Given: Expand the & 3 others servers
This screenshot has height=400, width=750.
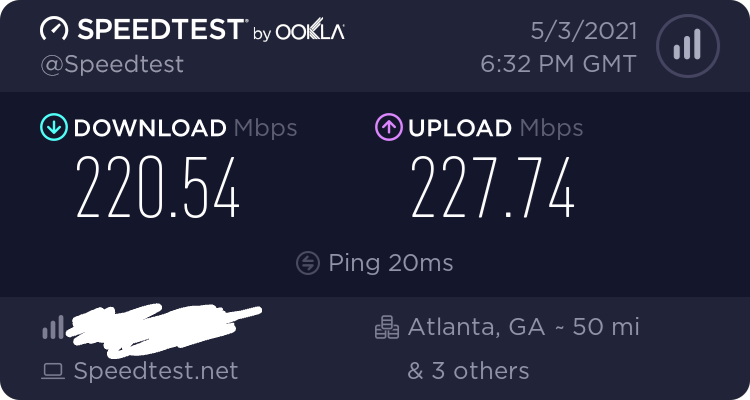Looking at the screenshot, I should [468, 371].
